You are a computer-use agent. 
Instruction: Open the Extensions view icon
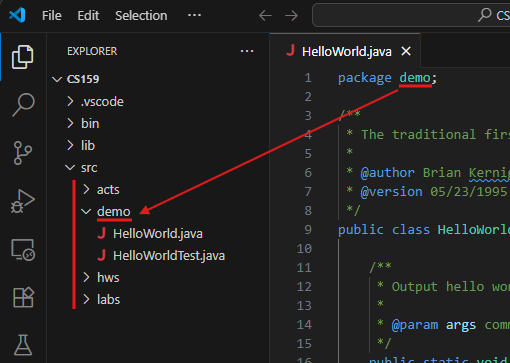click(23, 297)
